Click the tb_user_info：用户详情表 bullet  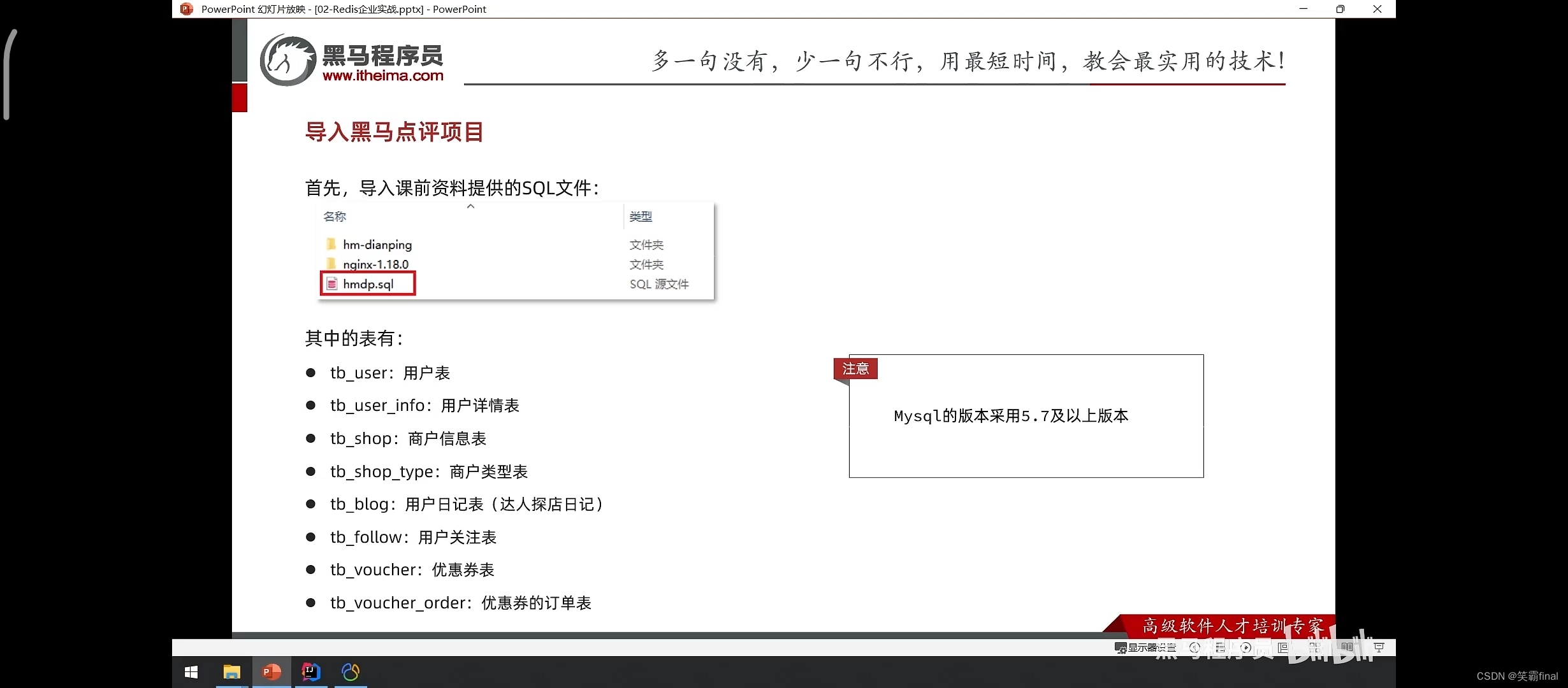tap(425, 406)
